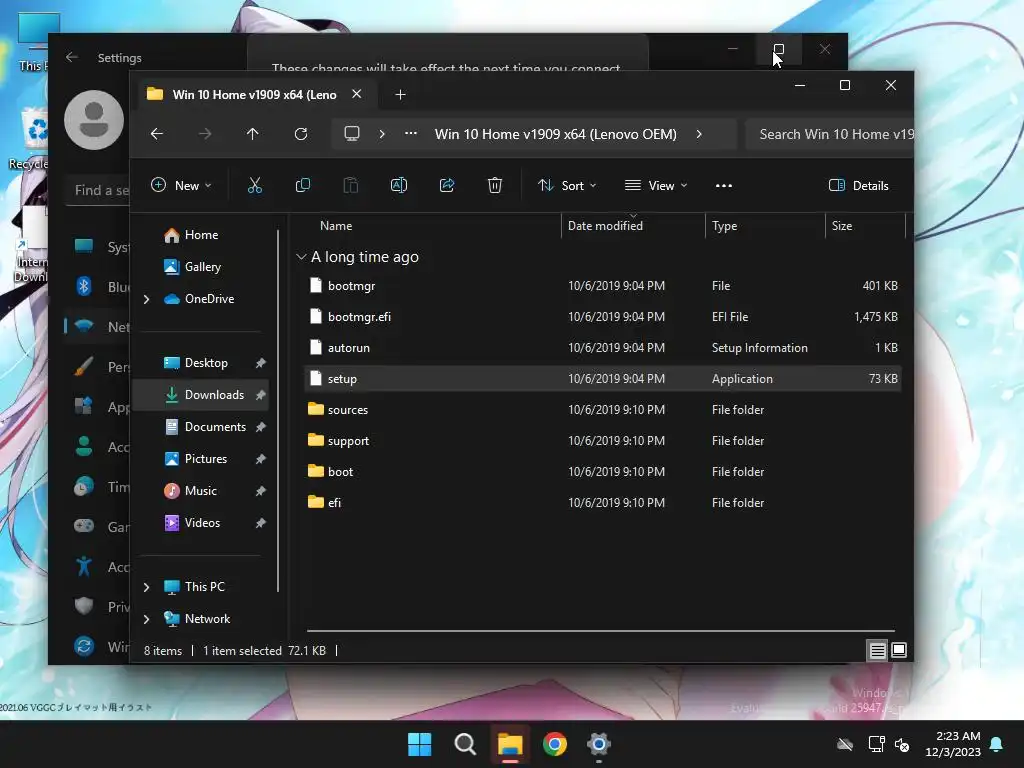Open Videos quick access folder
The width and height of the screenshot is (1024, 768).
[x=202, y=523]
